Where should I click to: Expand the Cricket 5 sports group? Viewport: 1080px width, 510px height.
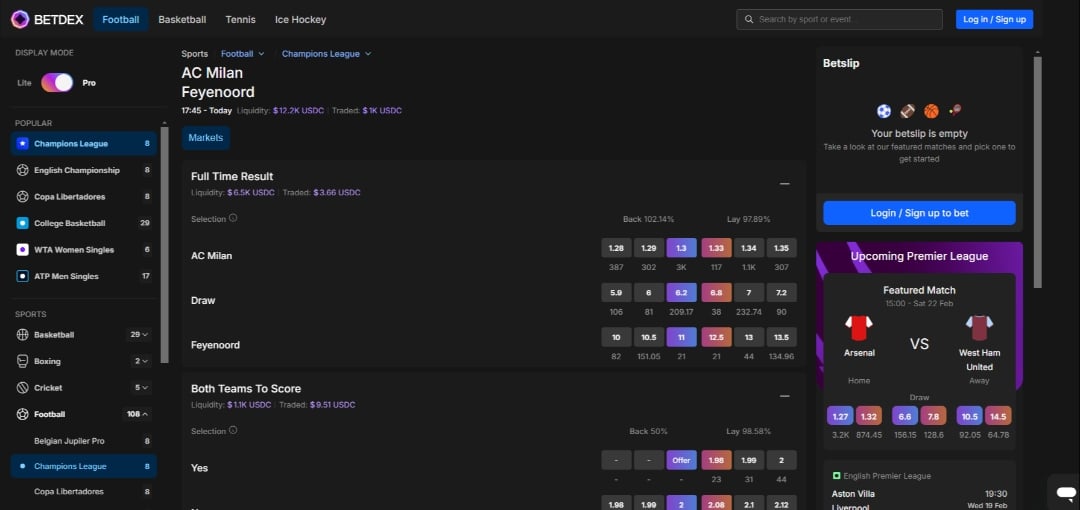(141, 387)
